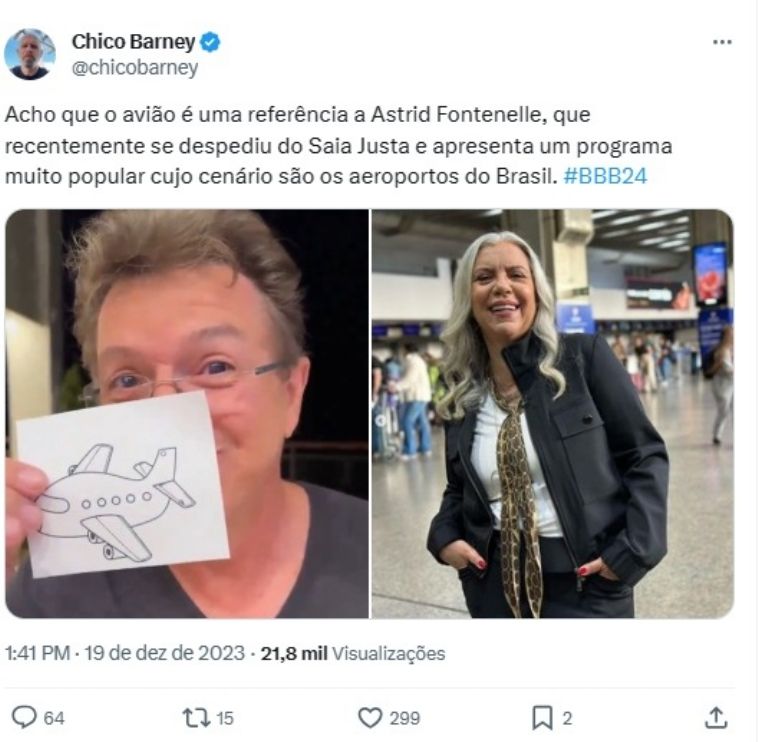Screen dimensions: 768x742
Task: Click the share upload icon
Action: click(716, 718)
